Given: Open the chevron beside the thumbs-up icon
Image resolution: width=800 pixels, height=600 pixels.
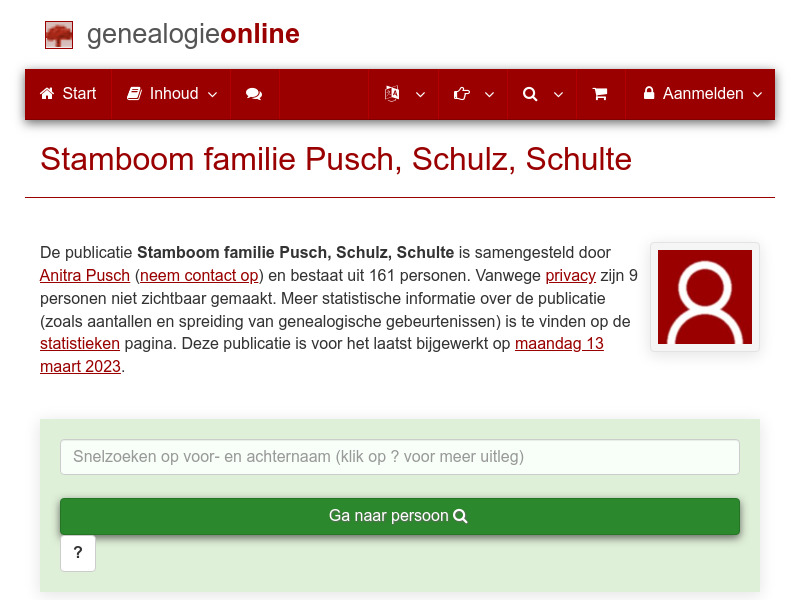Looking at the screenshot, I should tap(488, 95).
